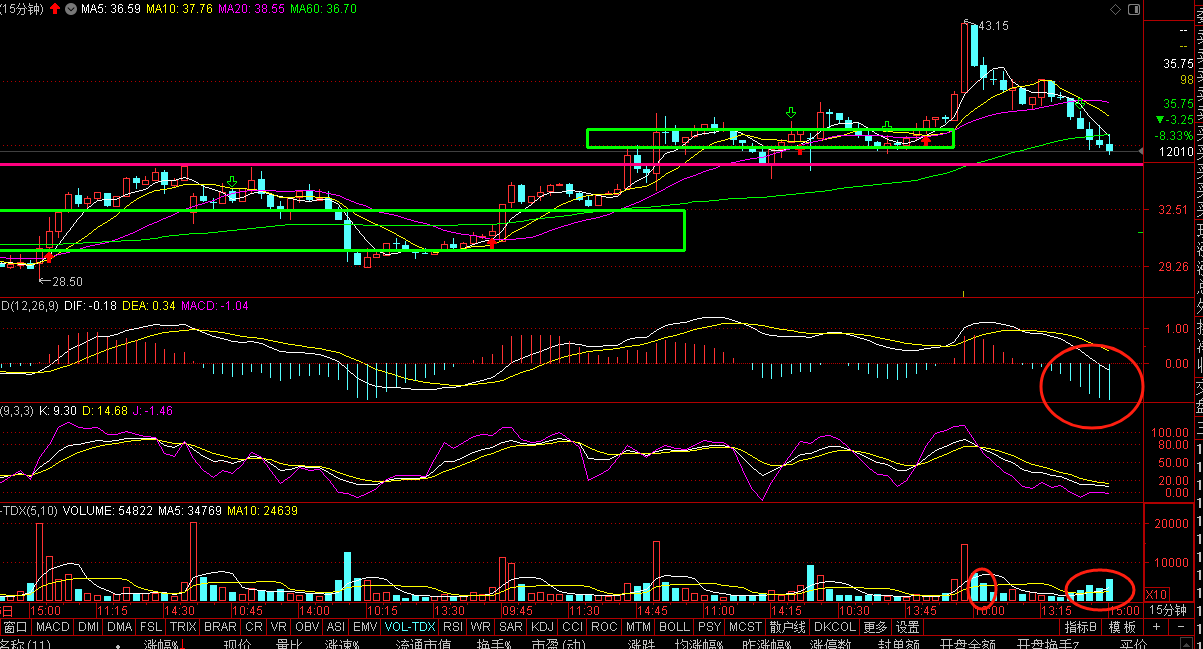Screen dimensions: 1203x649
Task: Click the MA10: 37.76 label
Action: [x=179, y=8]
